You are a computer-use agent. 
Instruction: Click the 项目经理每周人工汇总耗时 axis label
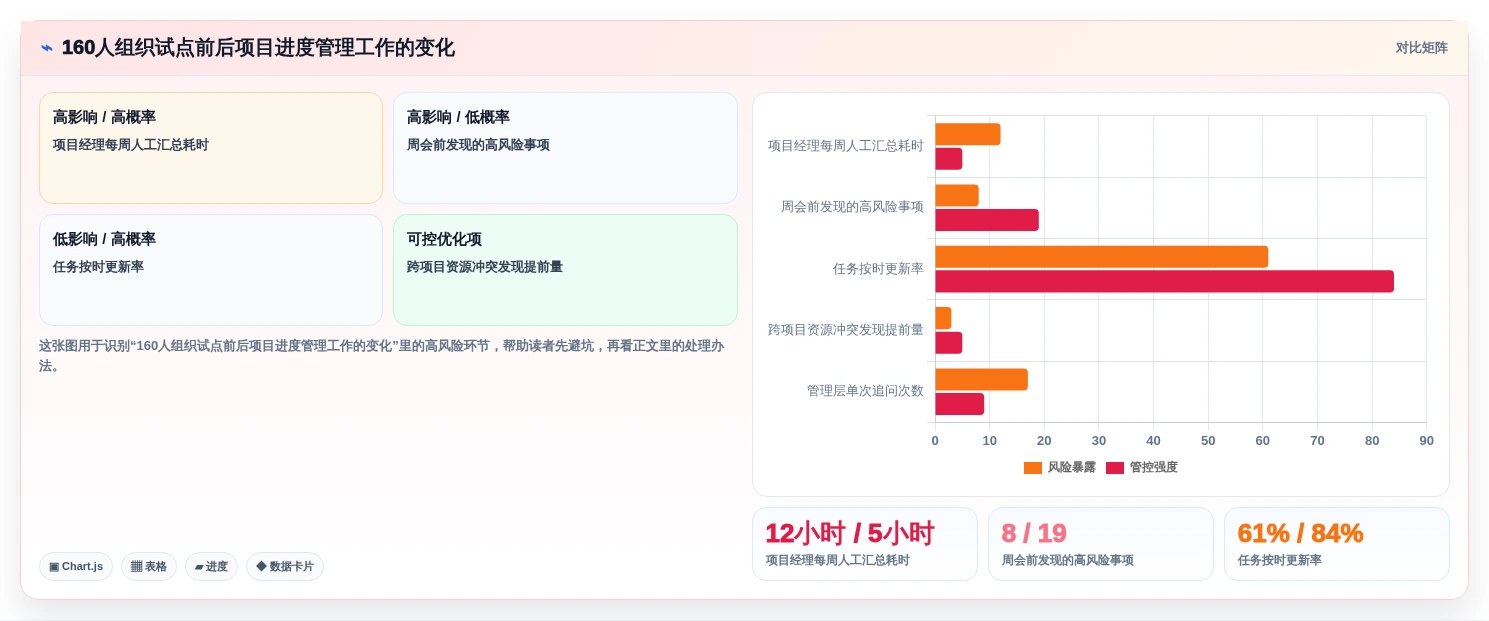[846, 146]
